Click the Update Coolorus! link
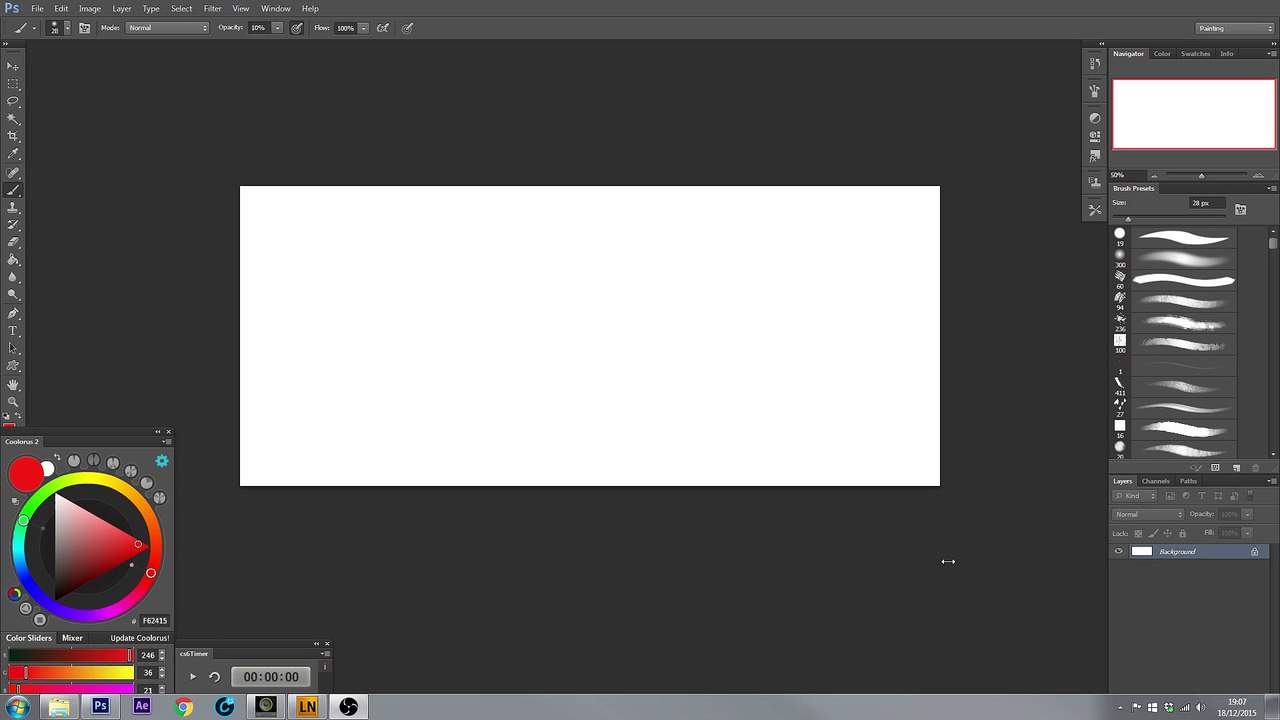 click(139, 638)
